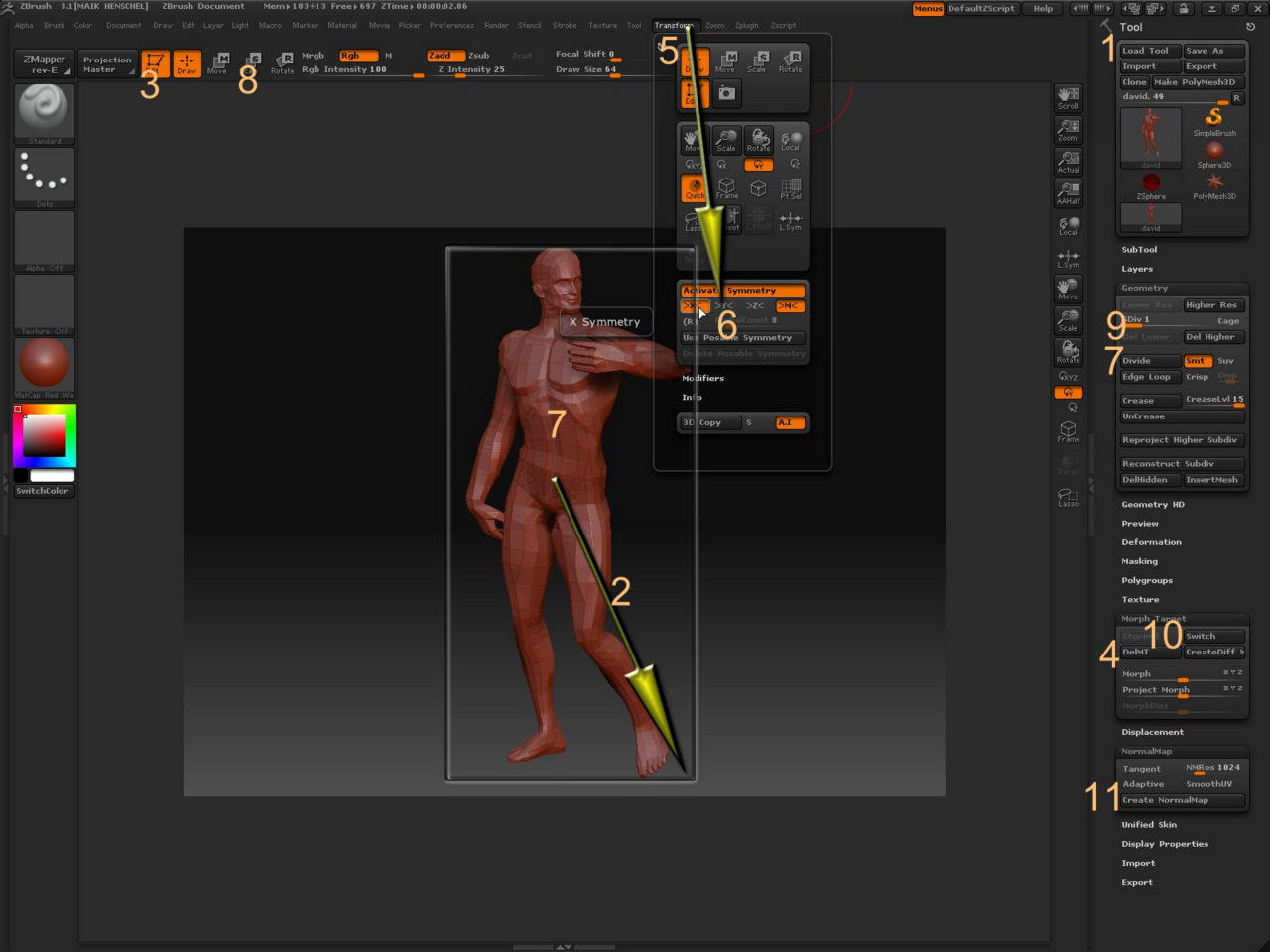Click the AAHalf icon on right shelf

pos(1068,192)
